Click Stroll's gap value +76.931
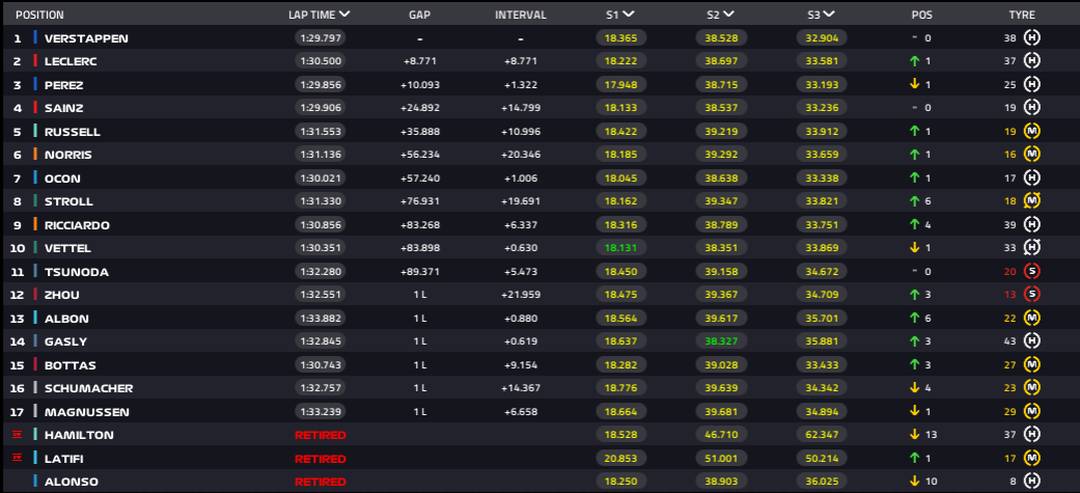The image size is (1080, 493). pos(420,202)
